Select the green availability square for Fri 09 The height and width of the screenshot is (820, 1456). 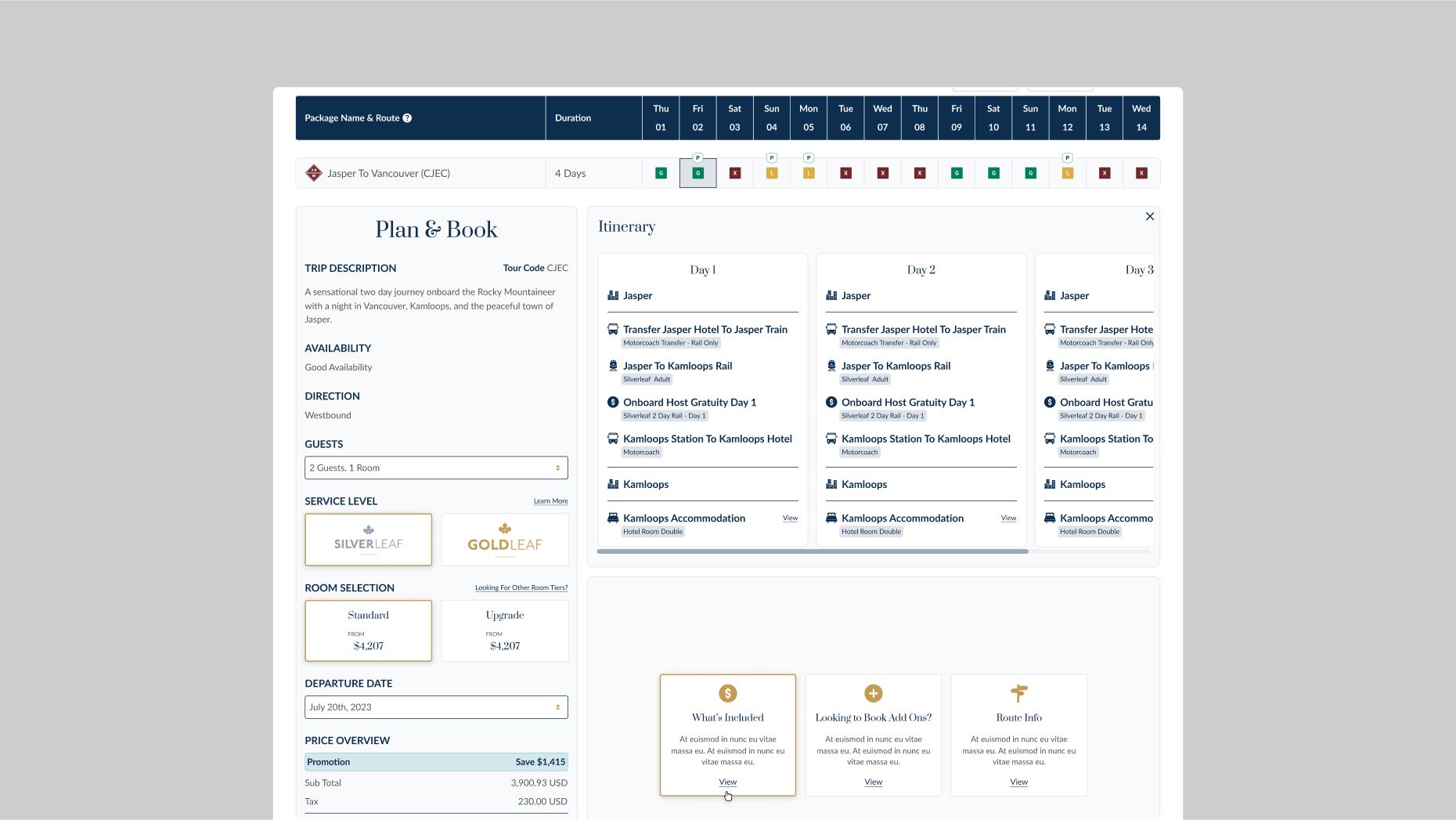coord(957,173)
